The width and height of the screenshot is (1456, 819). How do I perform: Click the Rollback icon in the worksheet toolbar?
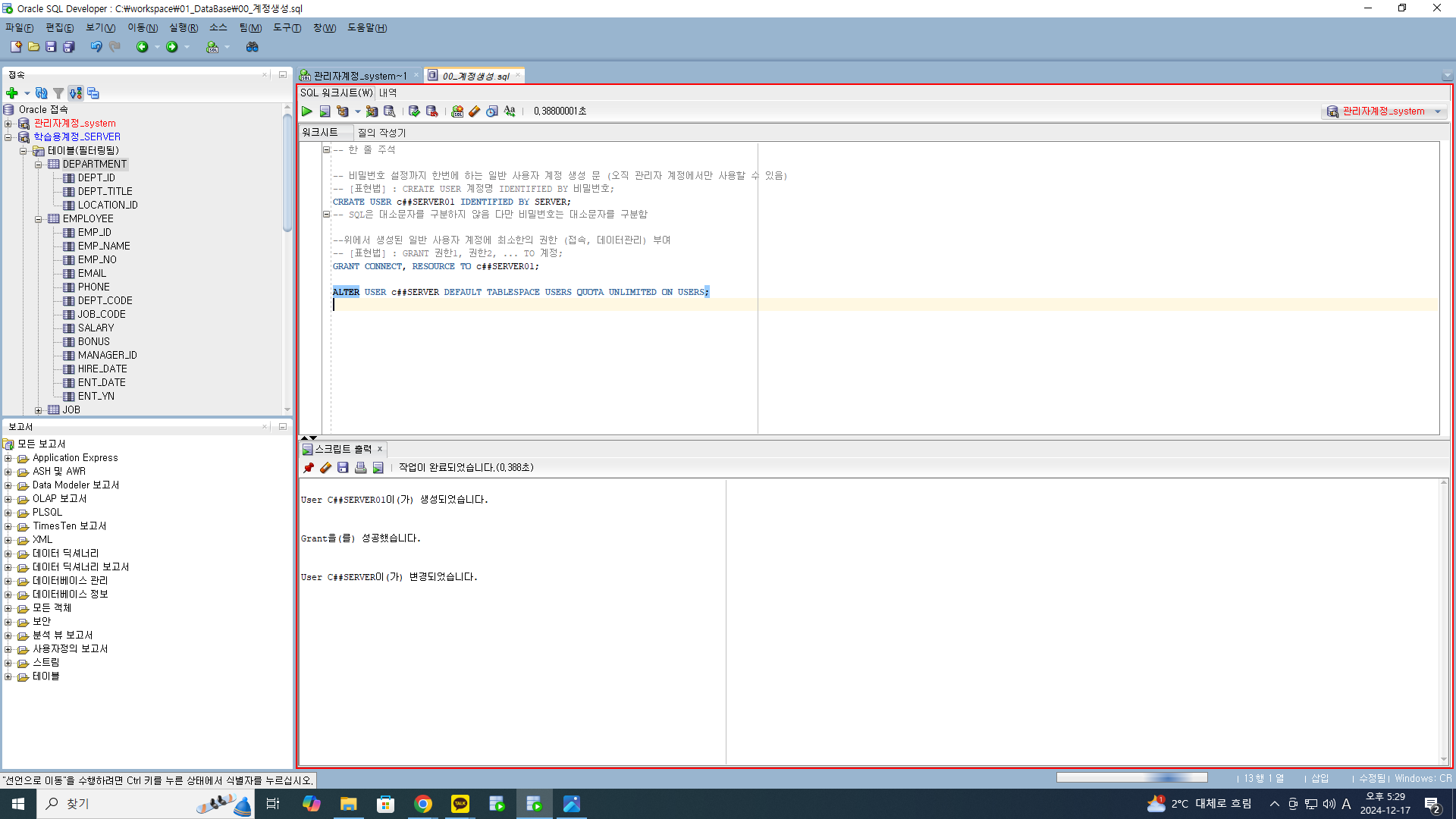tap(431, 111)
